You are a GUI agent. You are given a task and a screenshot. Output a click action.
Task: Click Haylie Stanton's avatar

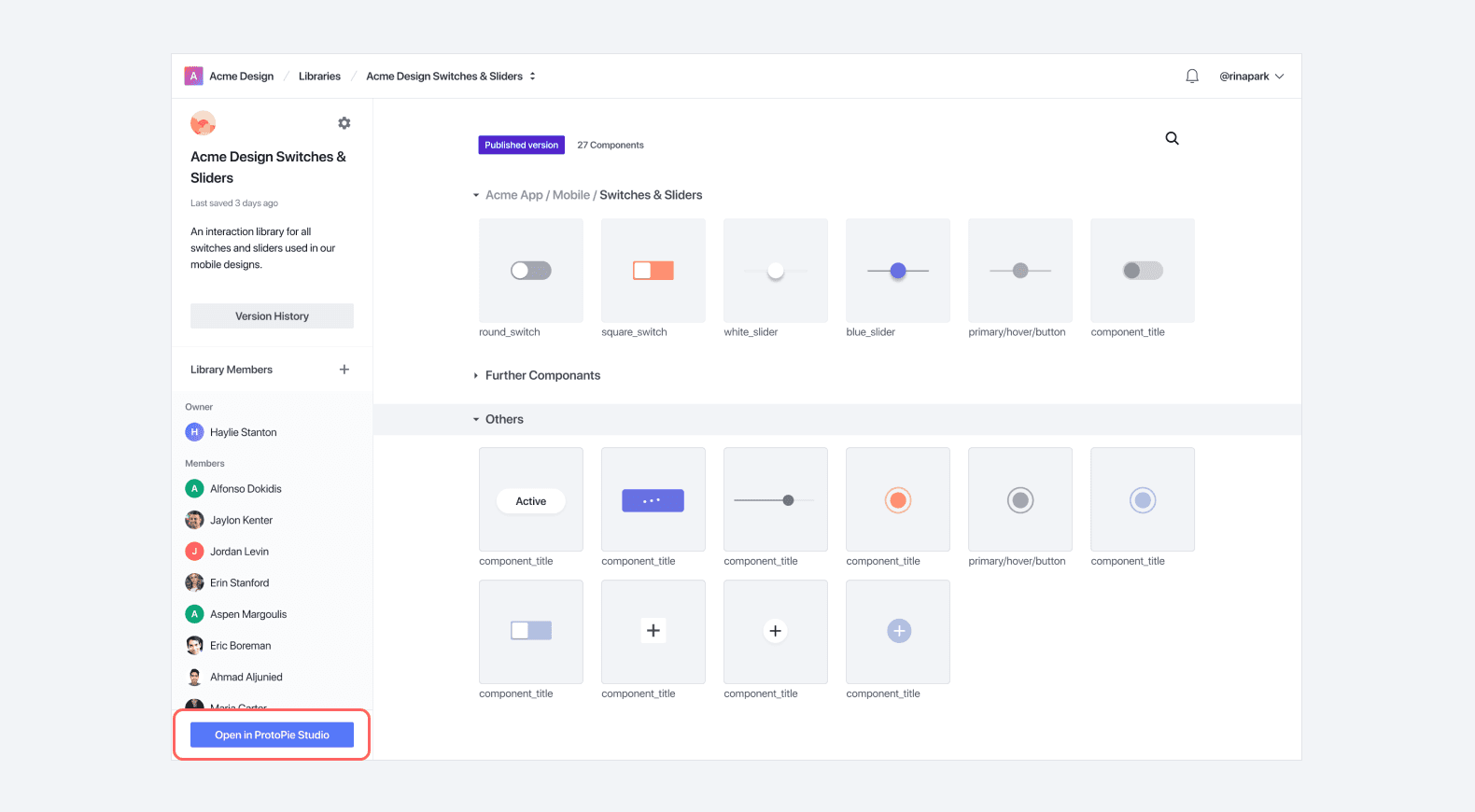[194, 432]
